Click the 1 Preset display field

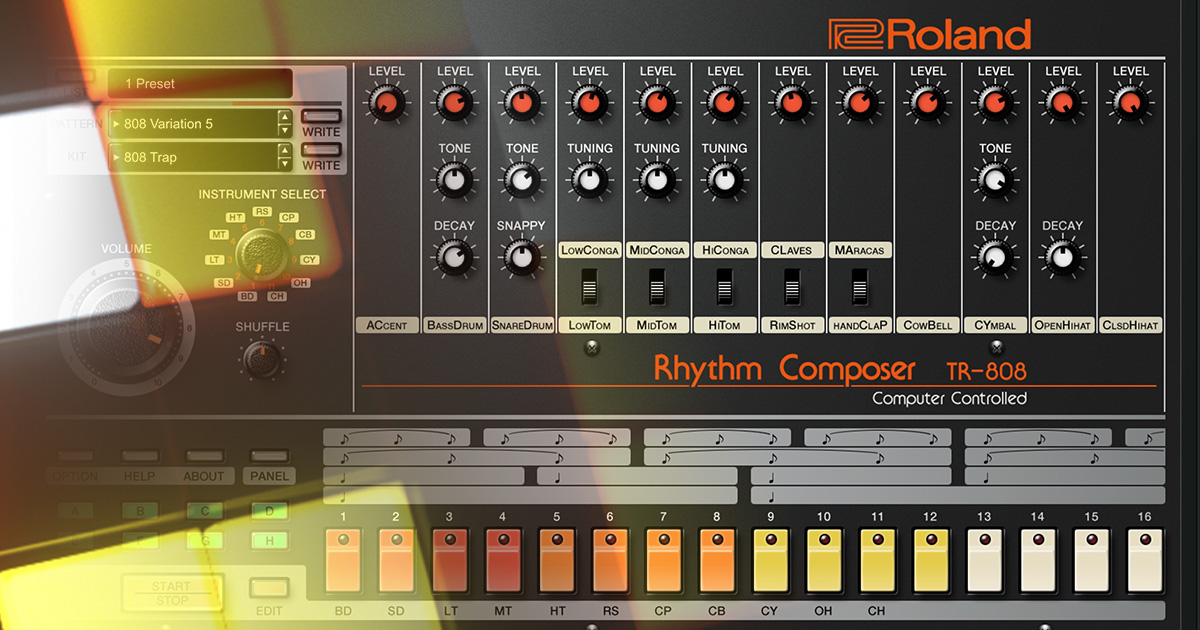pyautogui.click(x=201, y=84)
